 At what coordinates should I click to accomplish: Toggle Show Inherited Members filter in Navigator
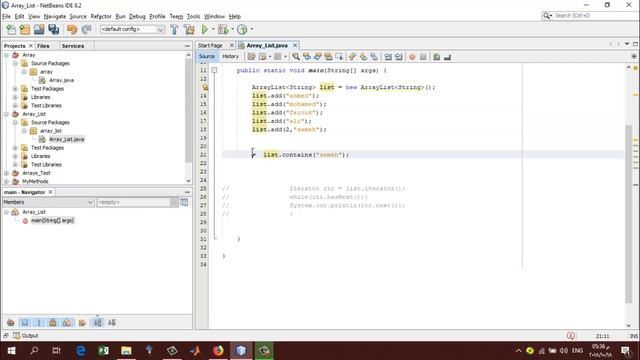[11, 322]
